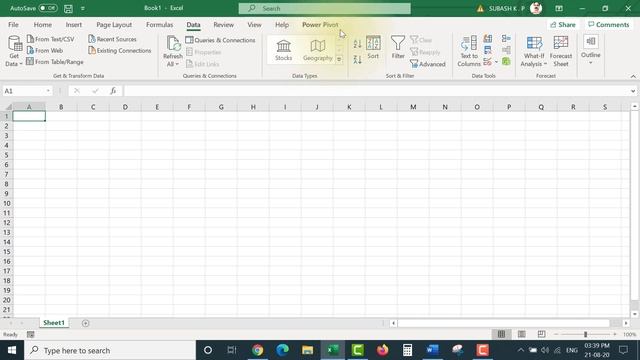Open the Windows Start menu
Image resolution: width=640 pixels, height=360 pixels.
tap(12, 350)
